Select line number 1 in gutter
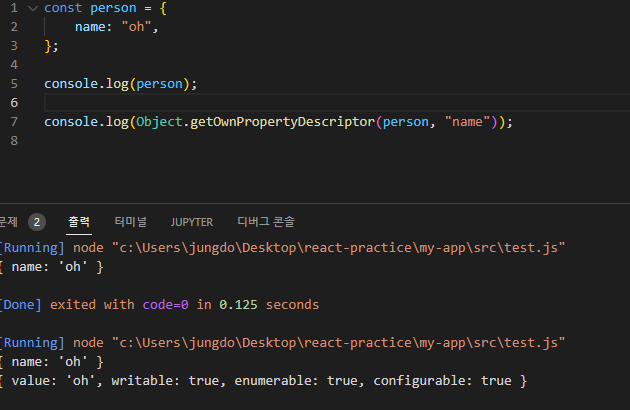The image size is (630, 410). click(14, 8)
